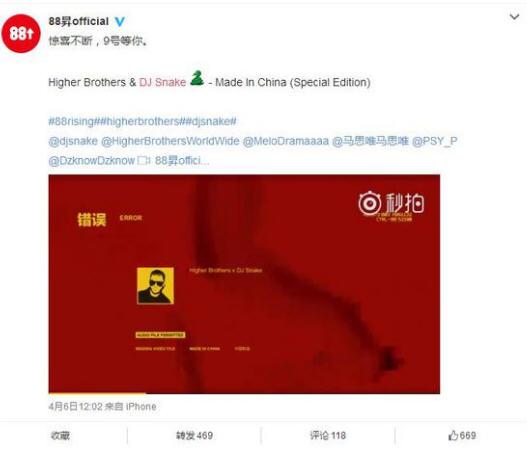The image size is (527, 453).
Task: Play the red Made In China video
Action: [x=244, y=284]
